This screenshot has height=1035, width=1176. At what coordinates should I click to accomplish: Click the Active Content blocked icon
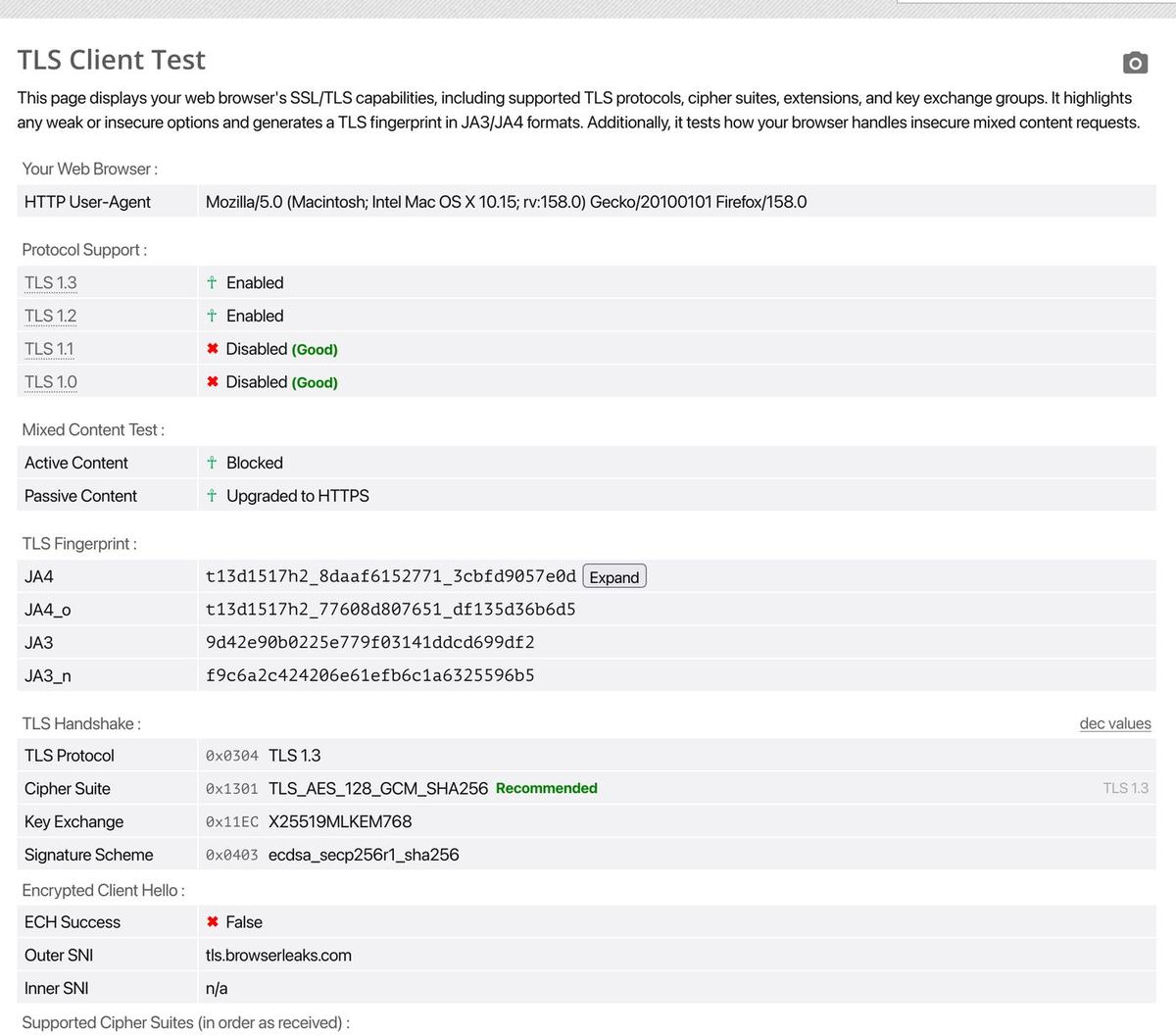(212, 463)
